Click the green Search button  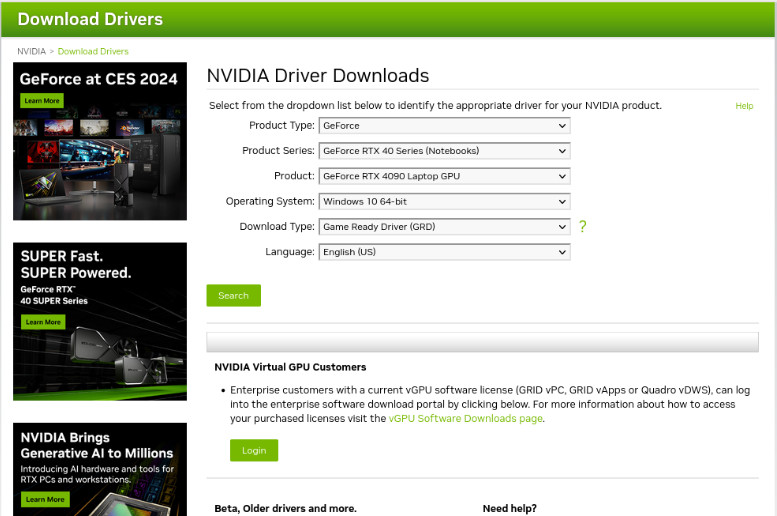pos(233,295)
